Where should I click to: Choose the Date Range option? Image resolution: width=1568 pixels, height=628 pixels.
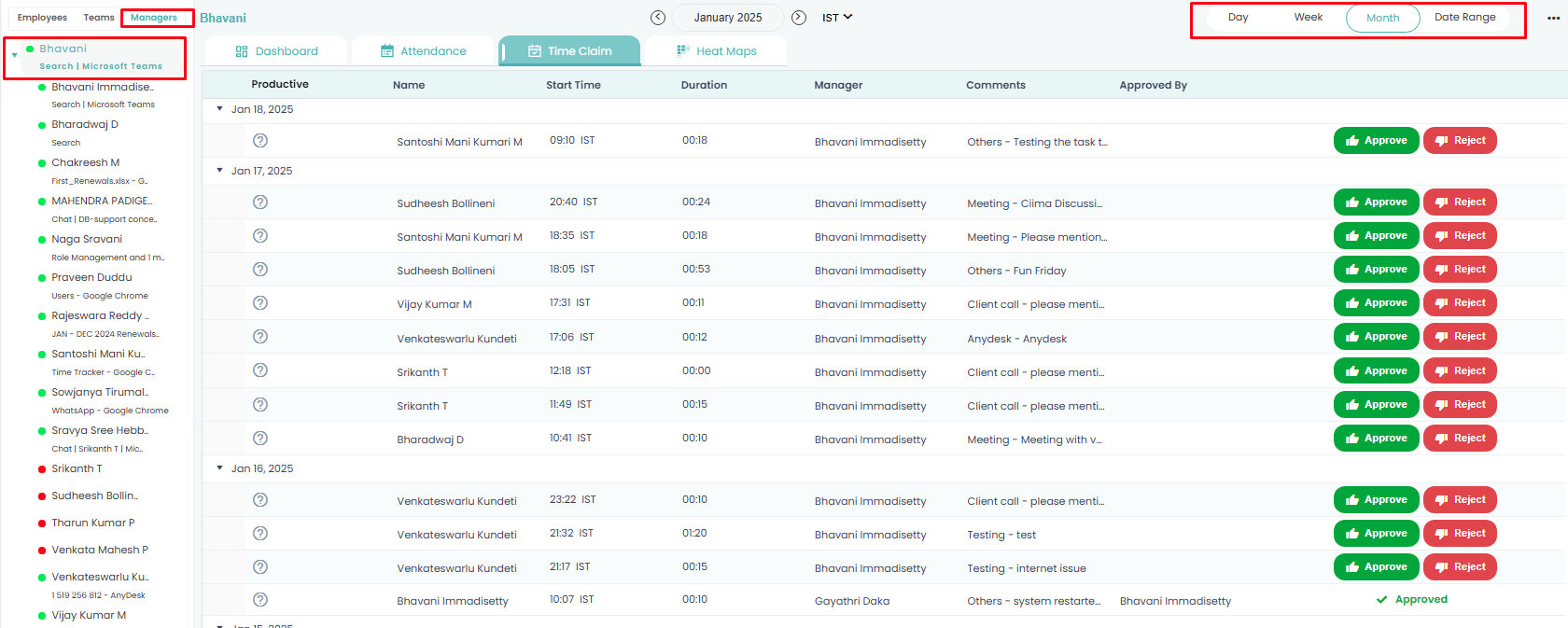(1465, 18)
